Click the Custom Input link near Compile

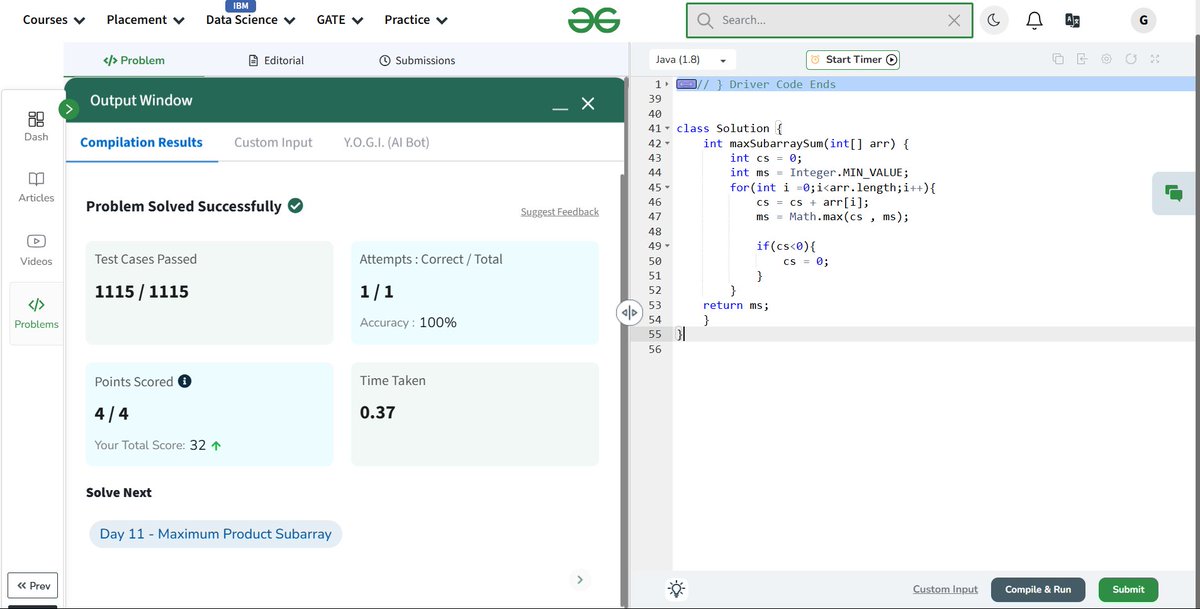[x=945, y=590]
